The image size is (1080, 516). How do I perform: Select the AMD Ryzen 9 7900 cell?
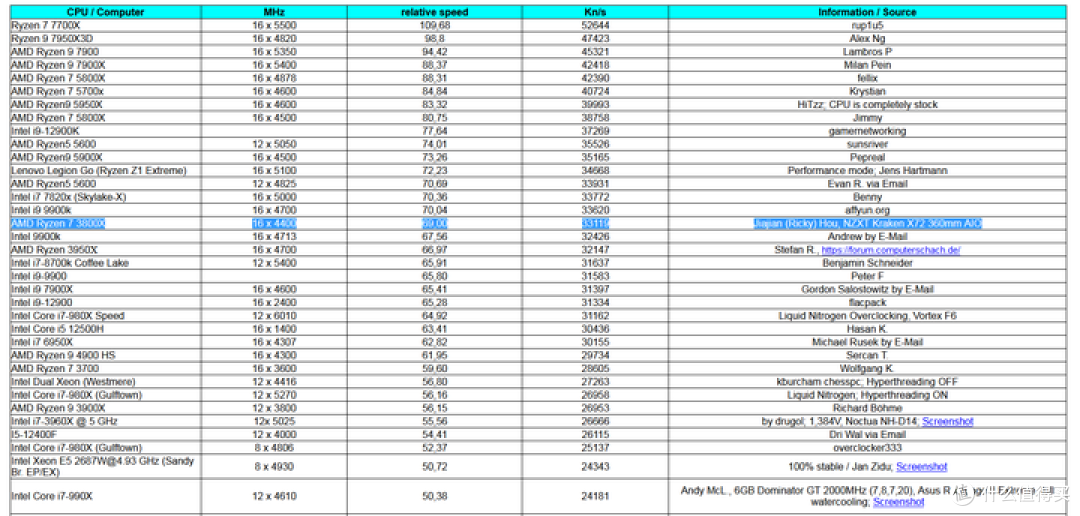[x=105, y=52]
